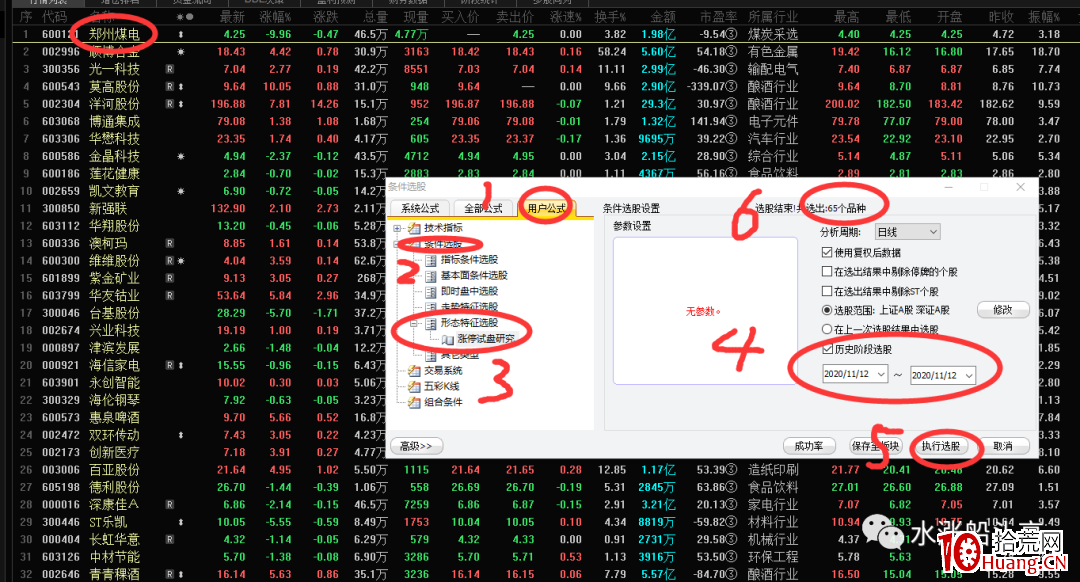1080x582 pixels.
Task: Click the 交易系统 folder icon
Action: [x=414, y=371]
